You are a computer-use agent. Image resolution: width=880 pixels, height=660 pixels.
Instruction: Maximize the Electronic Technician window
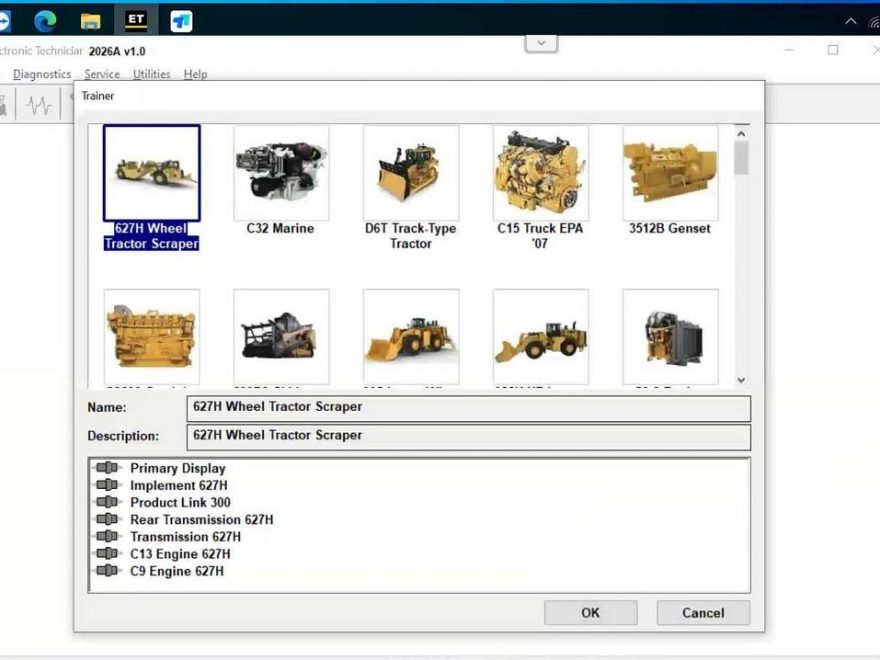pyautogui.click(x=833, y=50)
